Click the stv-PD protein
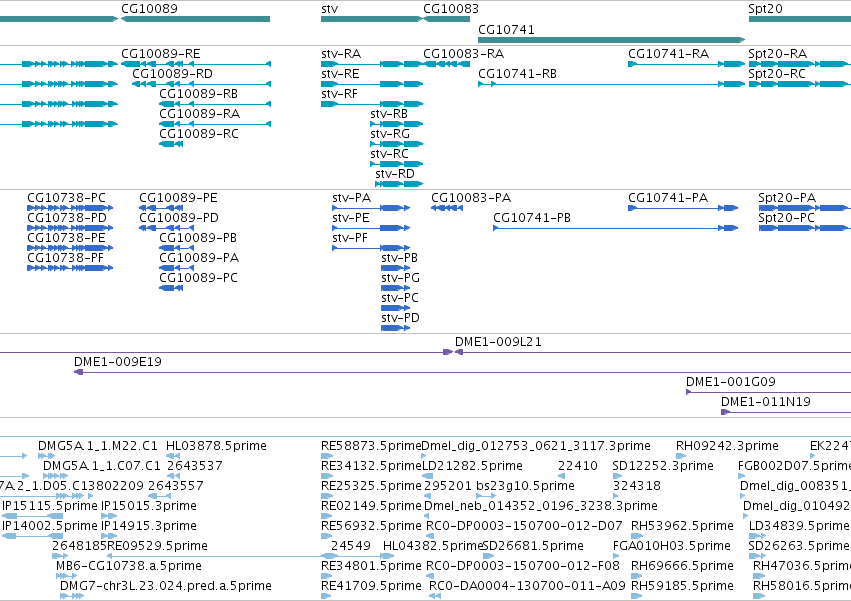Screen dimensions: 851x601 395,328
